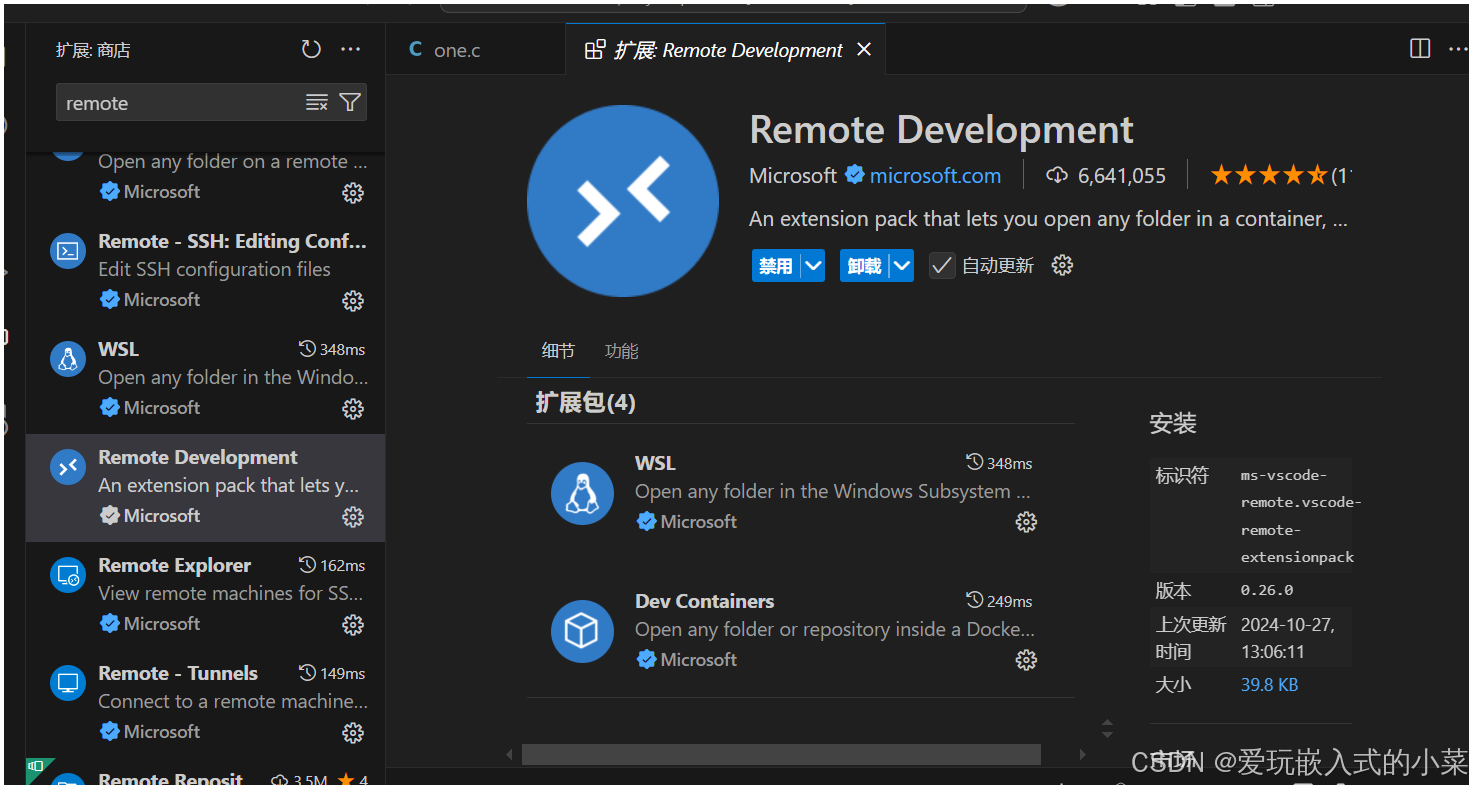This screenshot has width=1473, height=789.
Task: Select the Remote Explorer extension in list
Action: point(205,596)
